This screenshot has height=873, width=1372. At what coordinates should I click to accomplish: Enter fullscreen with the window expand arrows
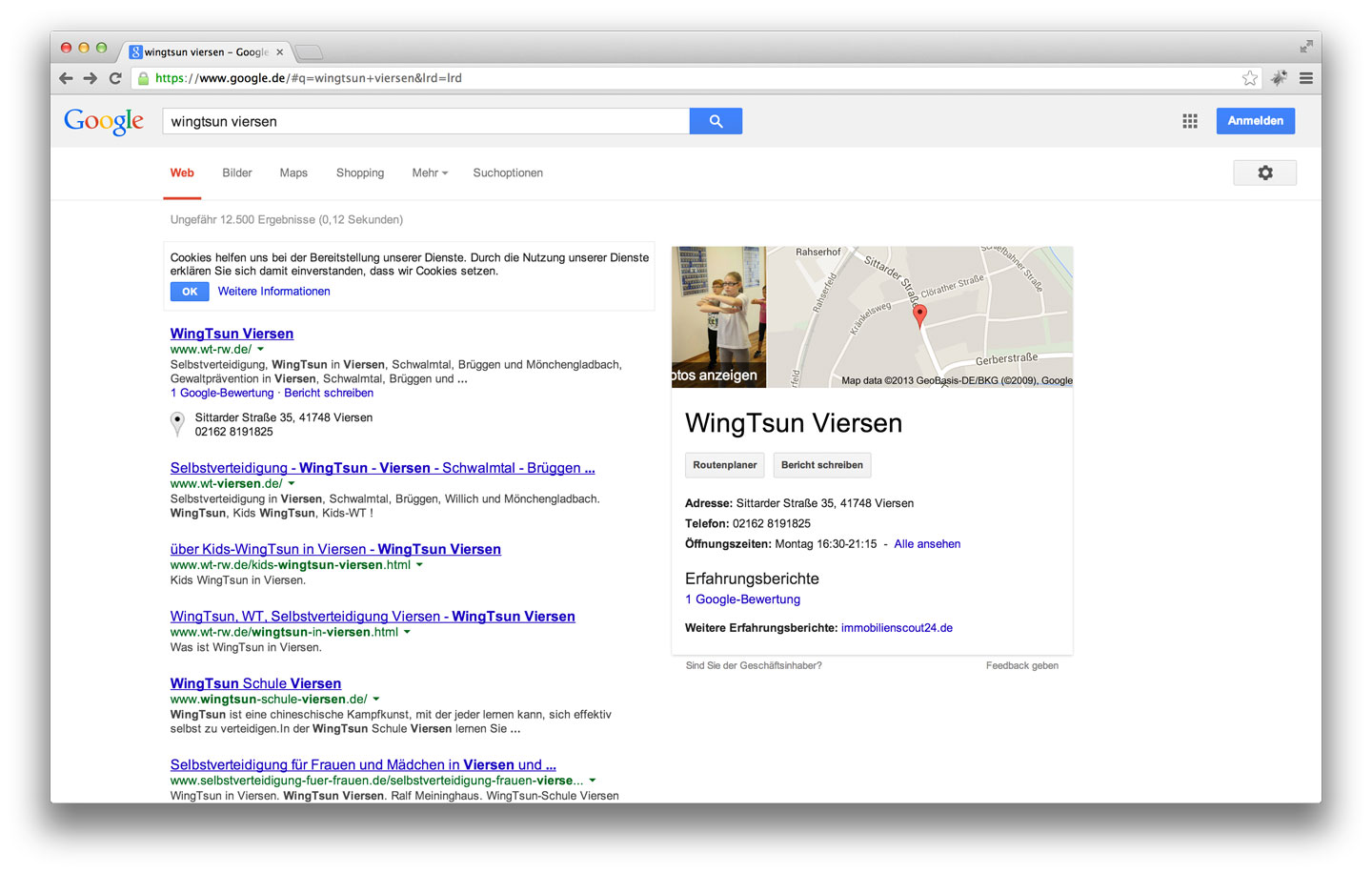coord(1306,47)
